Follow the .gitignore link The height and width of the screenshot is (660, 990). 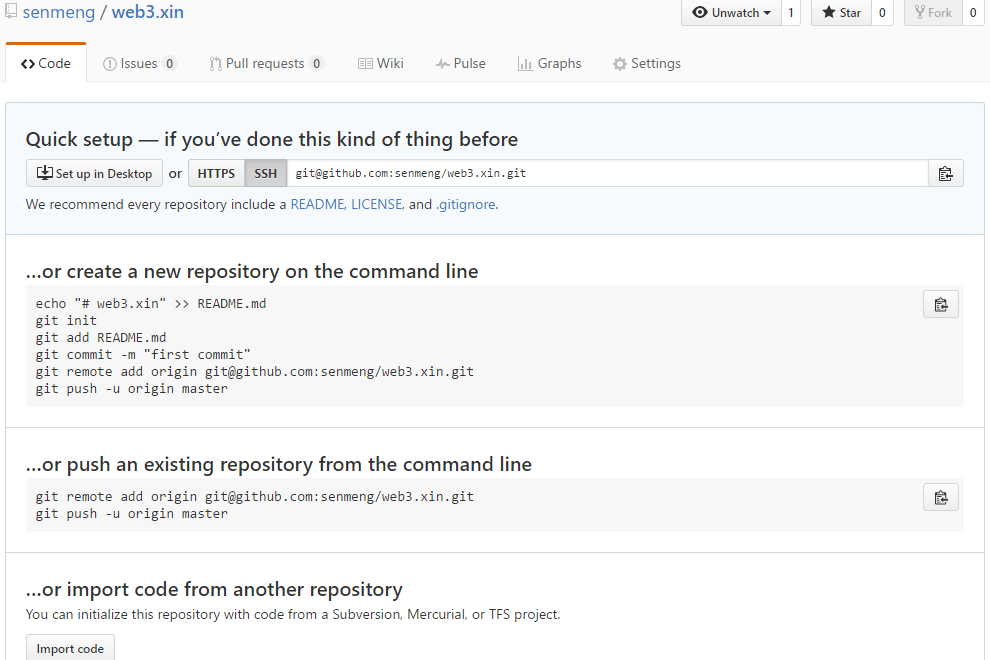point(465,204)
